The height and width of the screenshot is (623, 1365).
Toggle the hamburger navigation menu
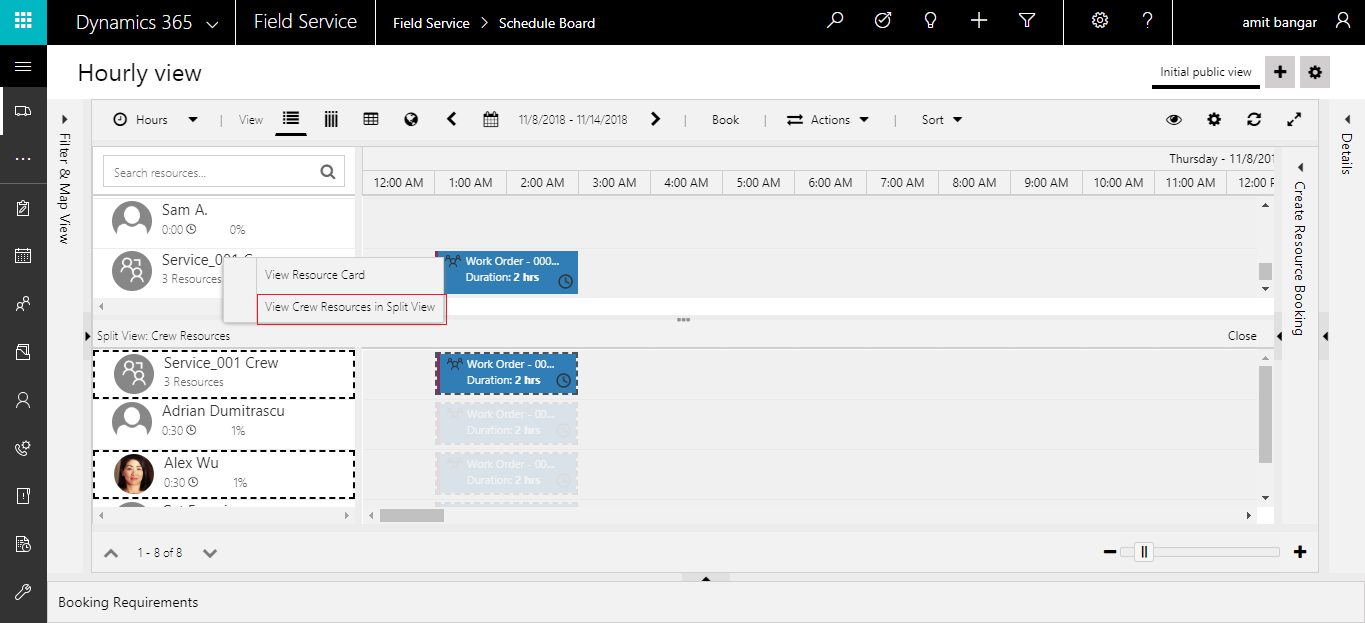click(23, 67)
